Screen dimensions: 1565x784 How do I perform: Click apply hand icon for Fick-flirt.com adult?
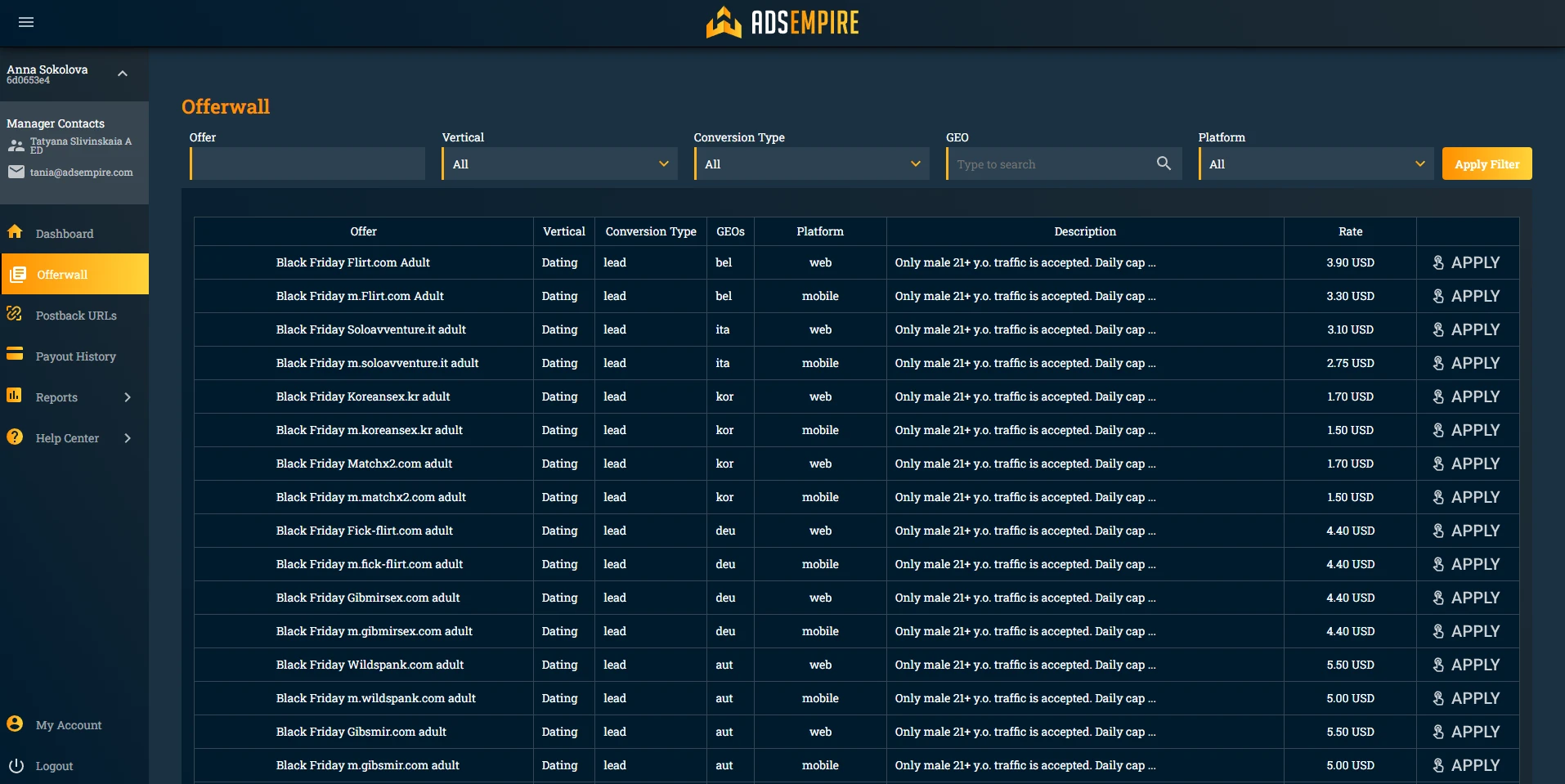(1438, 531)
